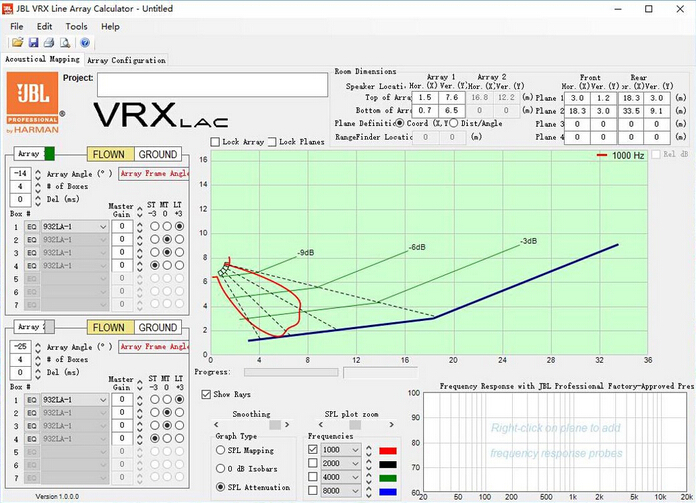
Task: Switch to Acoustical Mapping tab
Action: click(43, 59)
